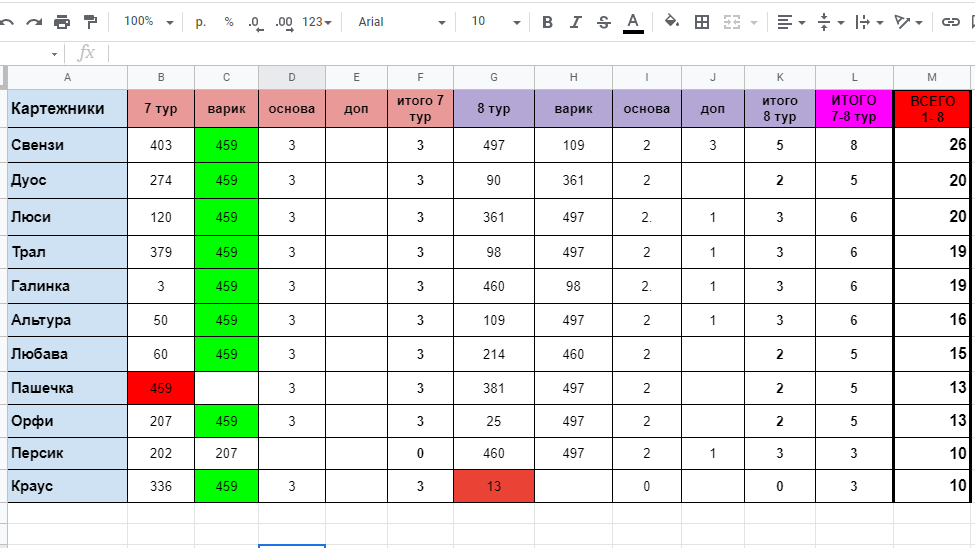
Task: Print the spreadsheet with printer icon
Action: [x=62, y=22]
